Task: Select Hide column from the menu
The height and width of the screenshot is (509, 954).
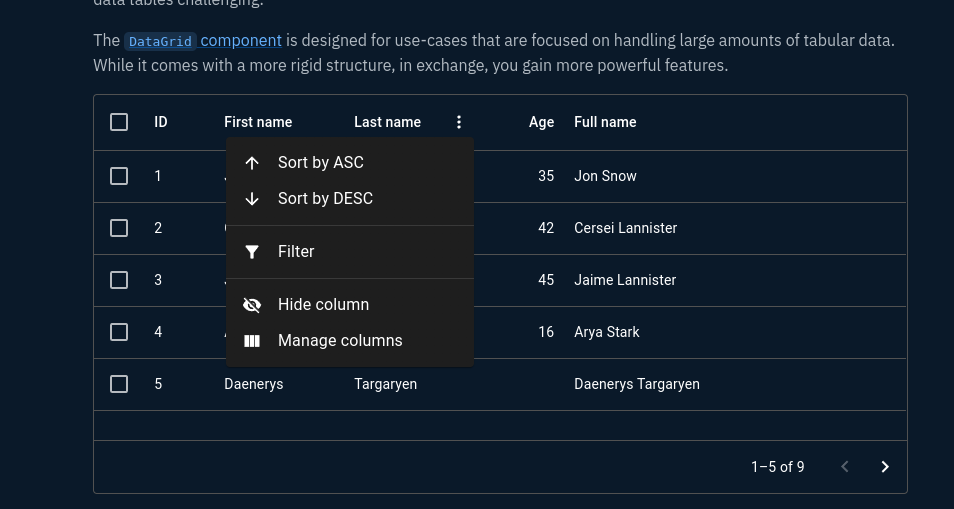Action: [350, 305]
